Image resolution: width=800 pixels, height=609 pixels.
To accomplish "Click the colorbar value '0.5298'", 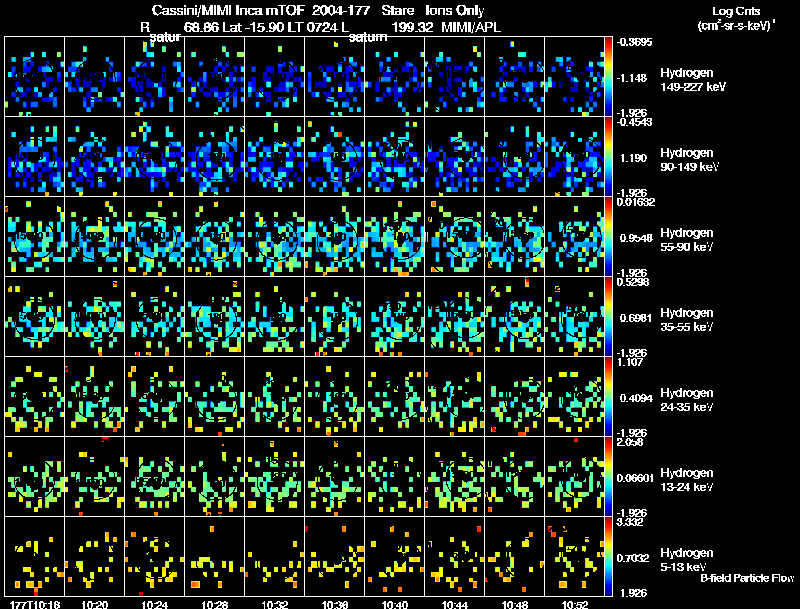I will (633, 282).
